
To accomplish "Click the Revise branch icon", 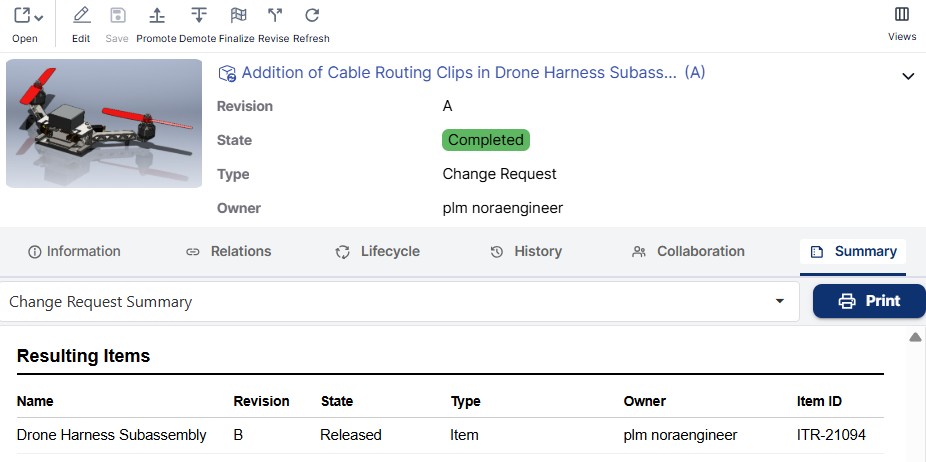I will click(x=274, y=16).
